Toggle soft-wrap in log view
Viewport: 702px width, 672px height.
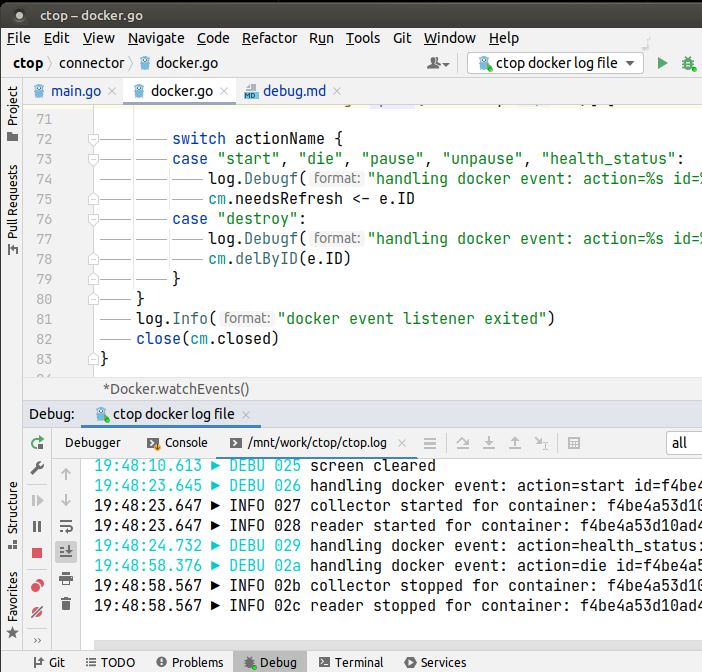click(66, 526)
